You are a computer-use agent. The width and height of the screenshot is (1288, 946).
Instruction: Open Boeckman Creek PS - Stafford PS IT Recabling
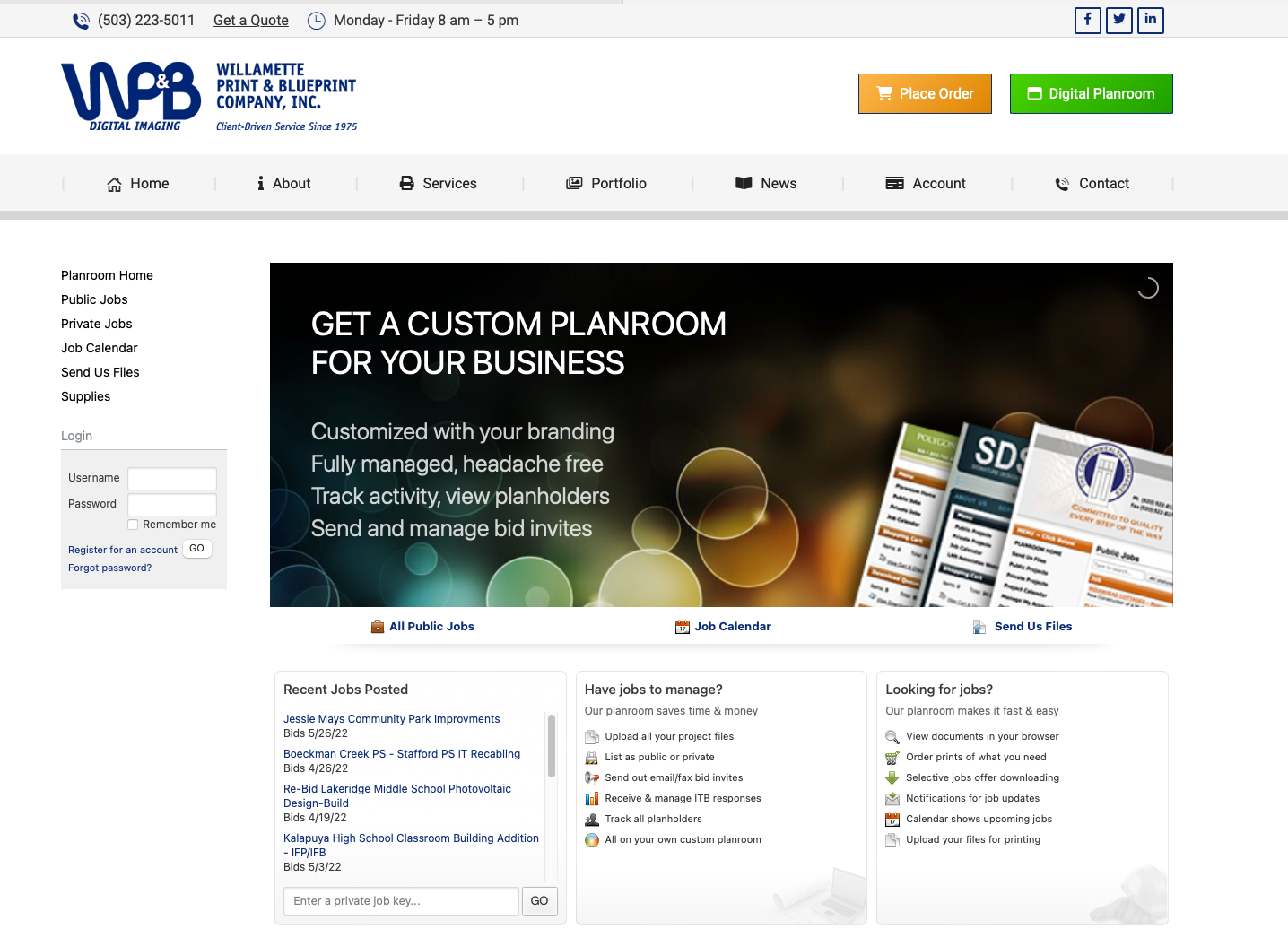click(402, 754)
